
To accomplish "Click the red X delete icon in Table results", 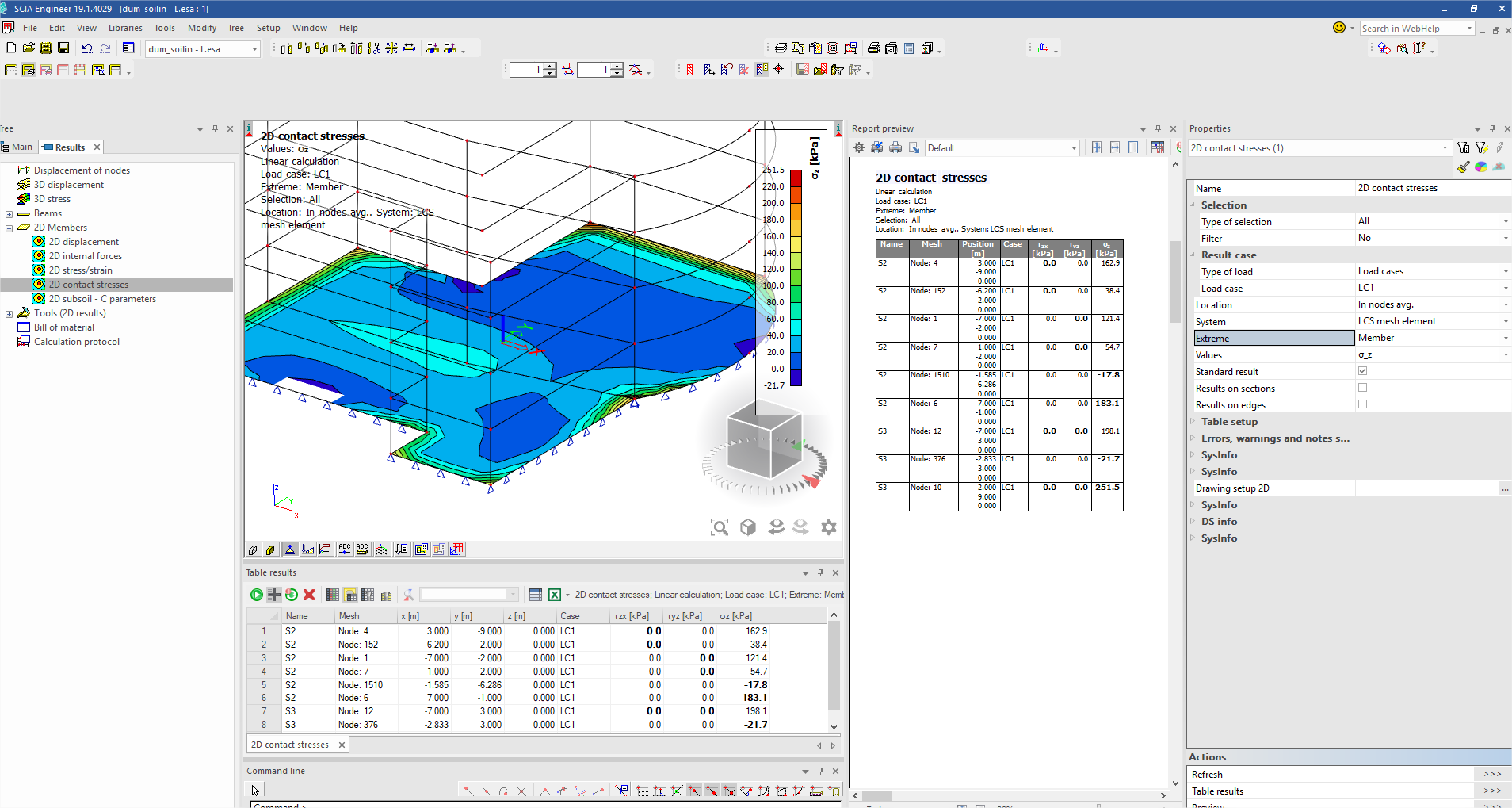I will click(309, 595).
